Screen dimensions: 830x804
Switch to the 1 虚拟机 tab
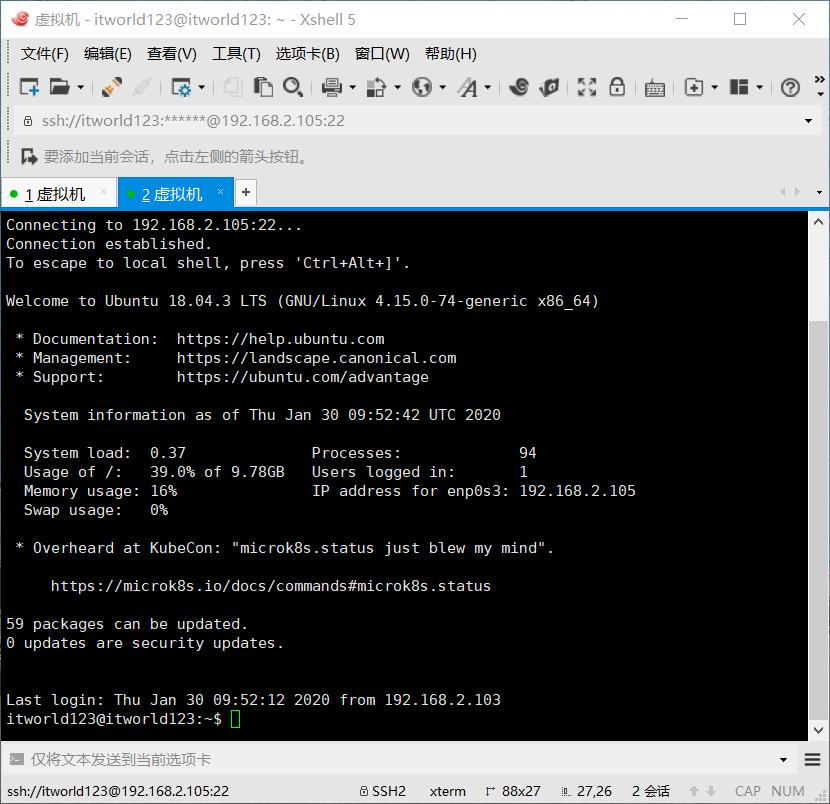point(55,191)
